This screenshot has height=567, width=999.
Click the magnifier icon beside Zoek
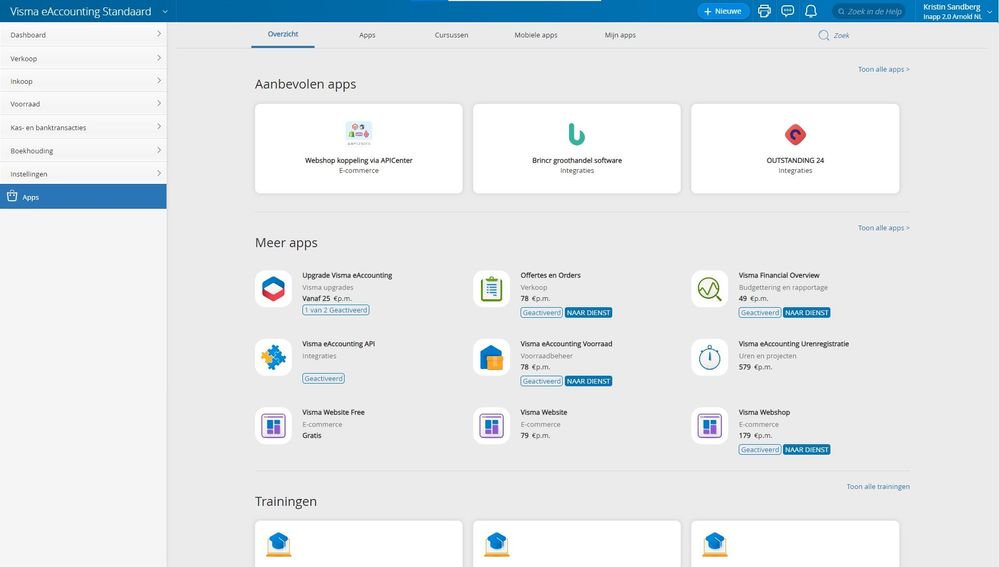tap(824, 35)
